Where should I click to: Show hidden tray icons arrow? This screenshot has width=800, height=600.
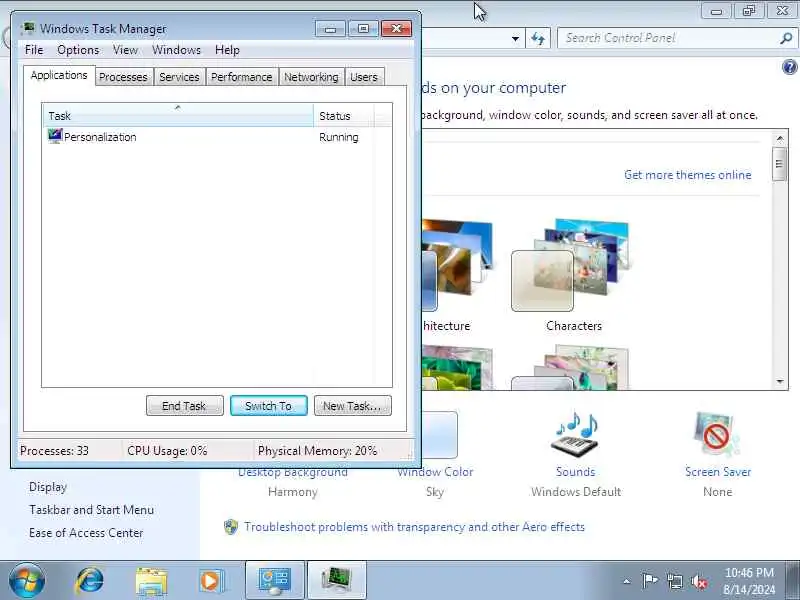point(627,581)
